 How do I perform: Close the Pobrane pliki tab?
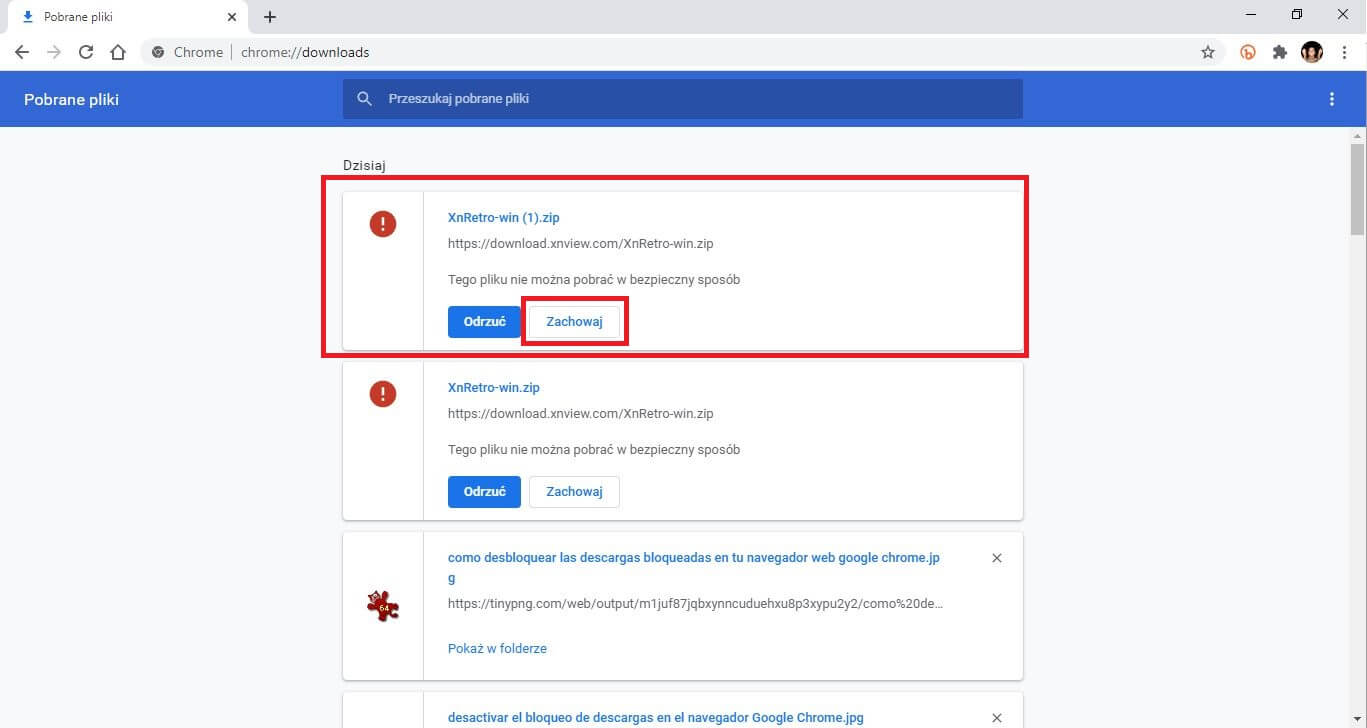click(231, 17)
